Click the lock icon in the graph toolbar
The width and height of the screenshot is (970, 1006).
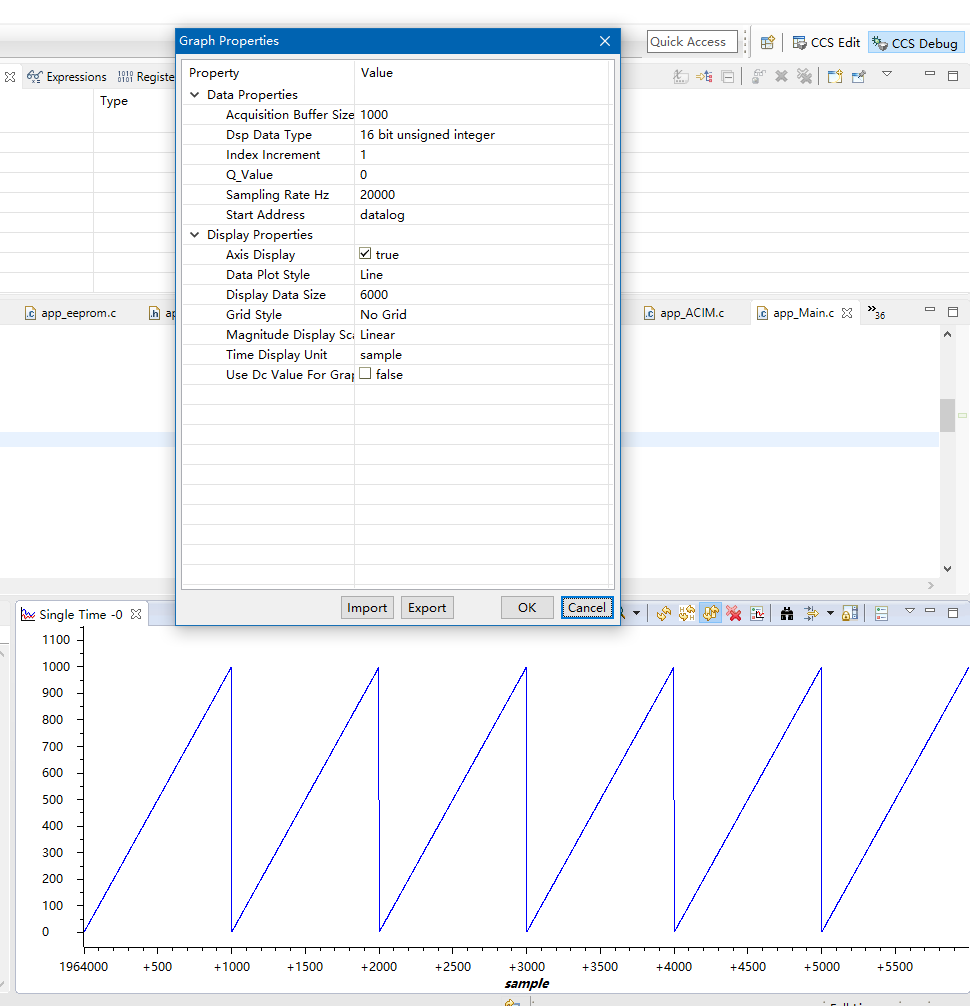[x=849, y=614]
